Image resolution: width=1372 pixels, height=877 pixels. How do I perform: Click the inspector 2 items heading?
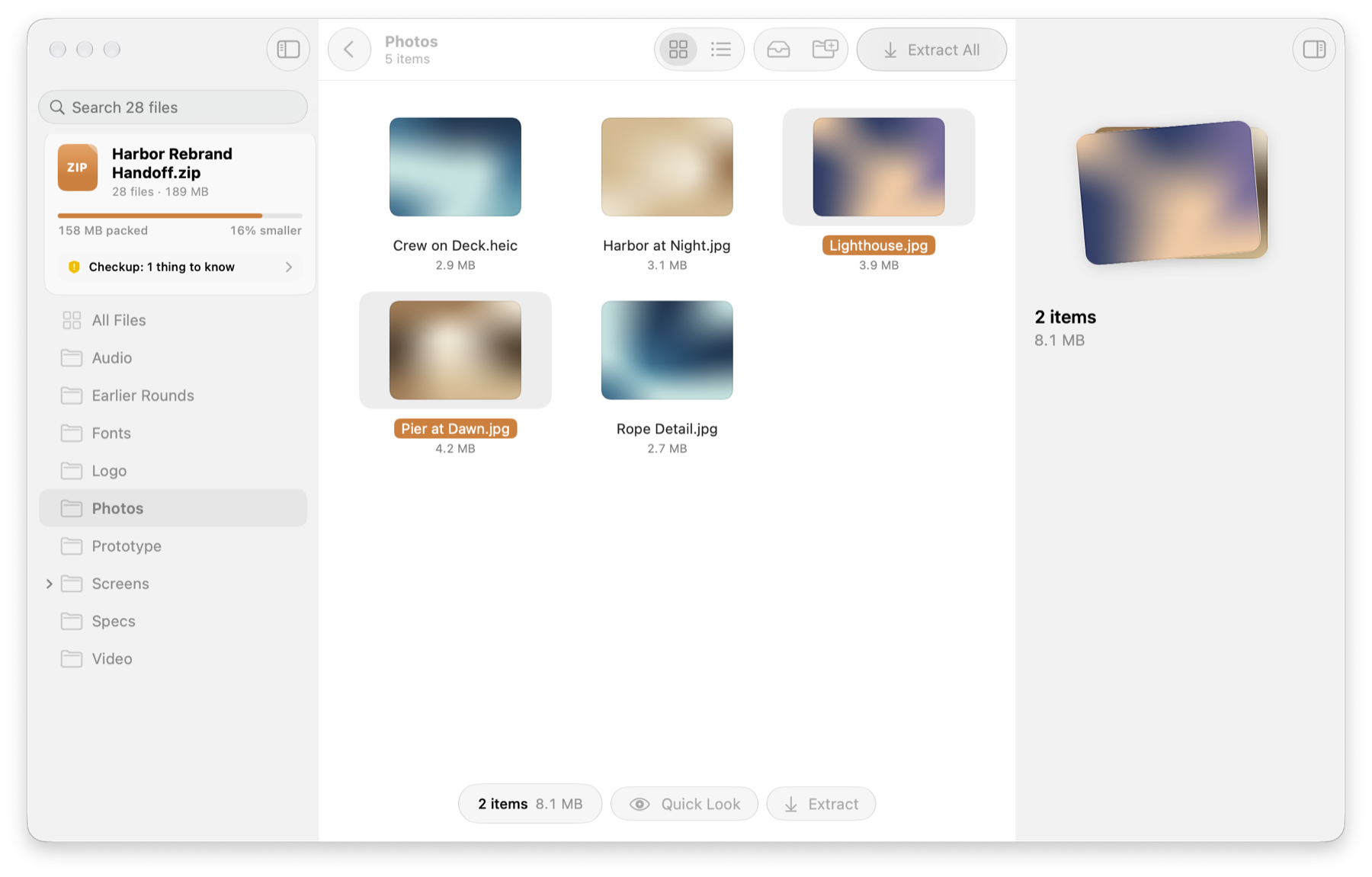point(1065,317)
